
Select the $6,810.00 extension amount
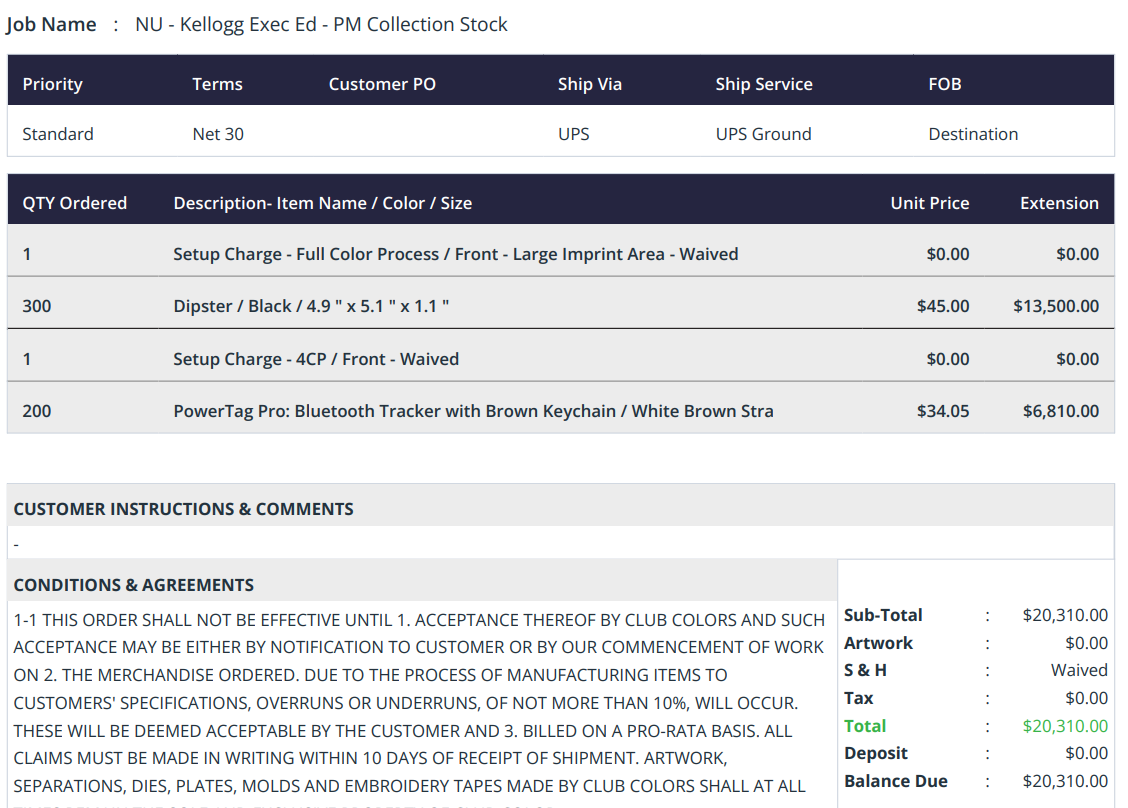[1060, 411]
